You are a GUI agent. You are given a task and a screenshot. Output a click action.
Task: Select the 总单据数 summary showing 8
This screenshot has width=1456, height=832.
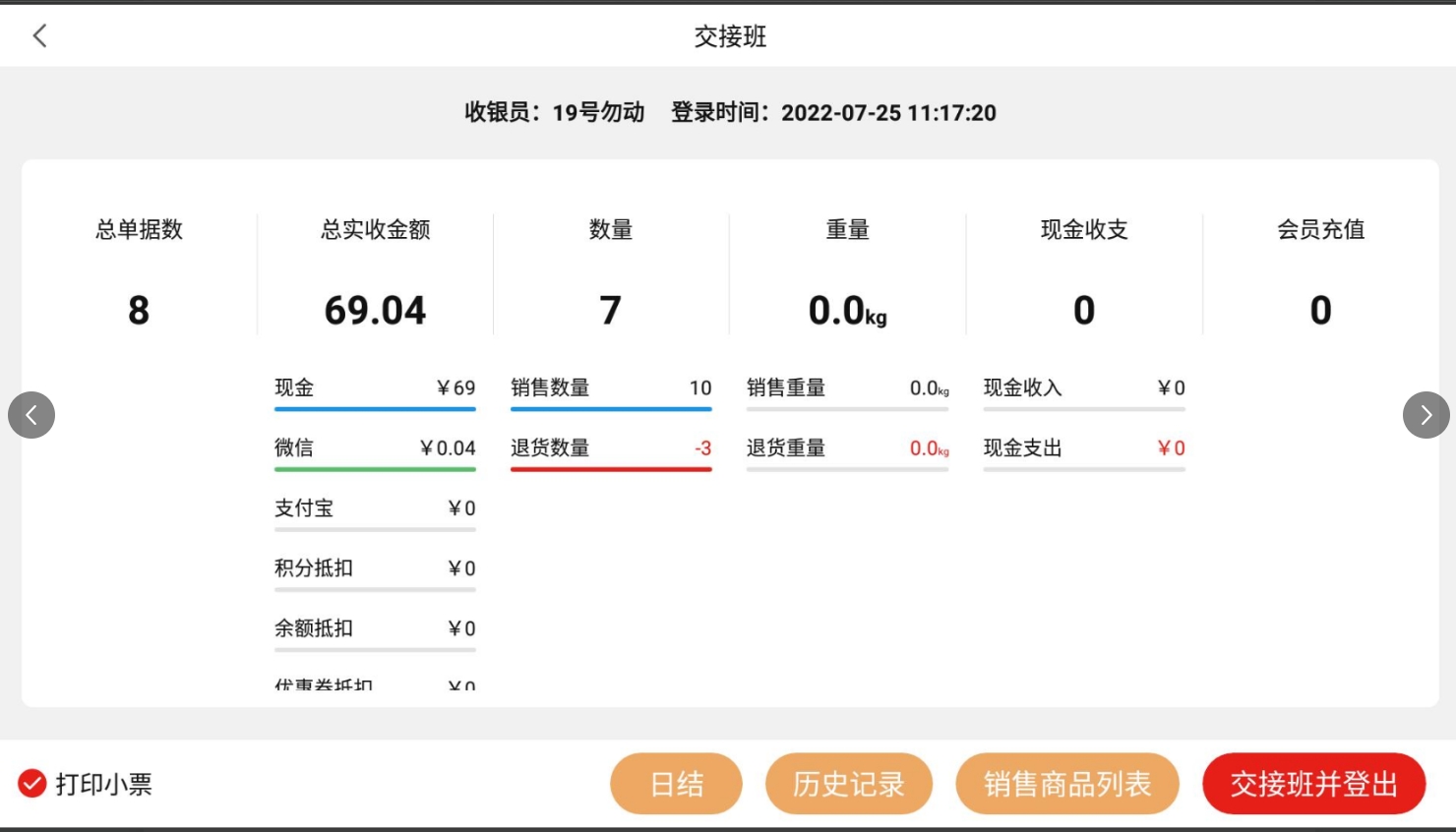(139, 310)
